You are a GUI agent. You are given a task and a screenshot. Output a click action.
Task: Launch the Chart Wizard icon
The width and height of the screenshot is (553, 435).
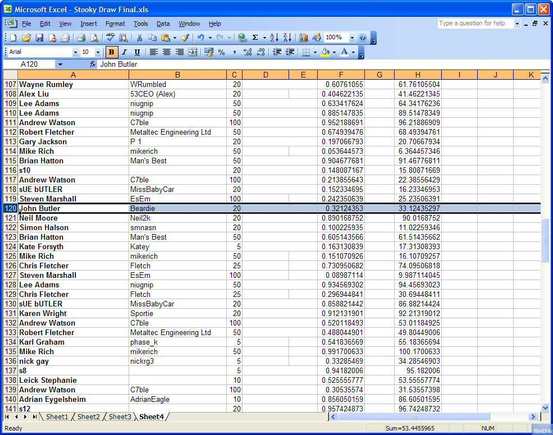(x=303, y=38)
